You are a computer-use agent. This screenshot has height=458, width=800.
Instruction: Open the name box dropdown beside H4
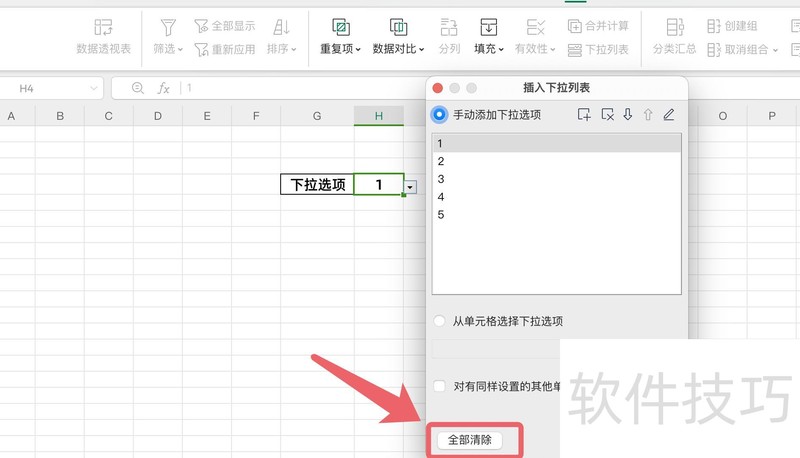93,88
